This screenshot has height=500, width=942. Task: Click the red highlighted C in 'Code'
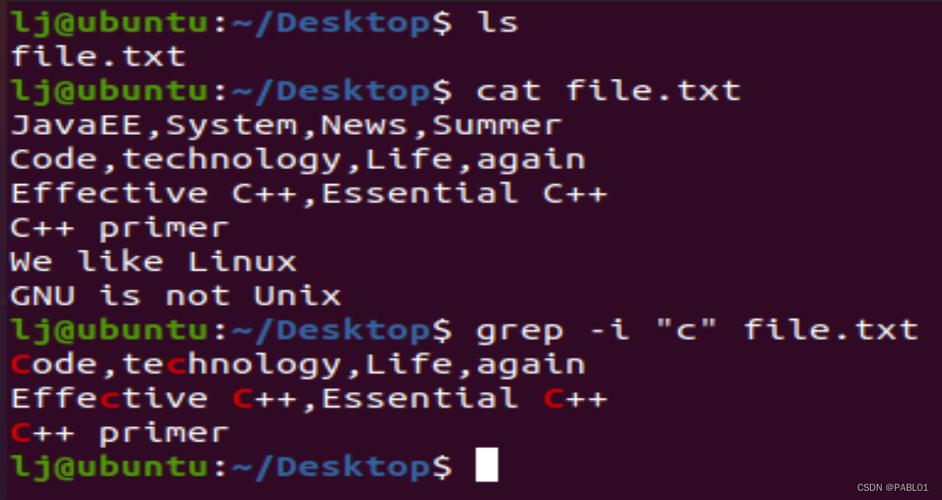(20, 365)
